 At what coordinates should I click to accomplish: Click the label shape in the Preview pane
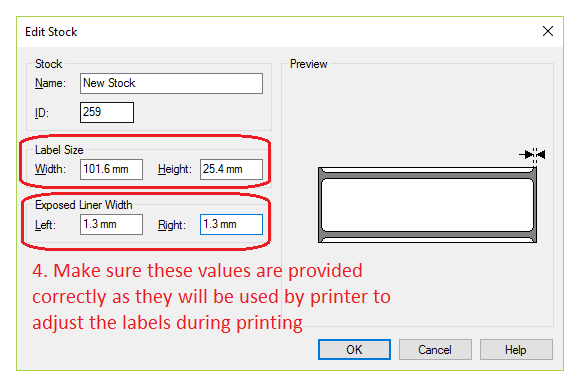[x=427, y=205]
